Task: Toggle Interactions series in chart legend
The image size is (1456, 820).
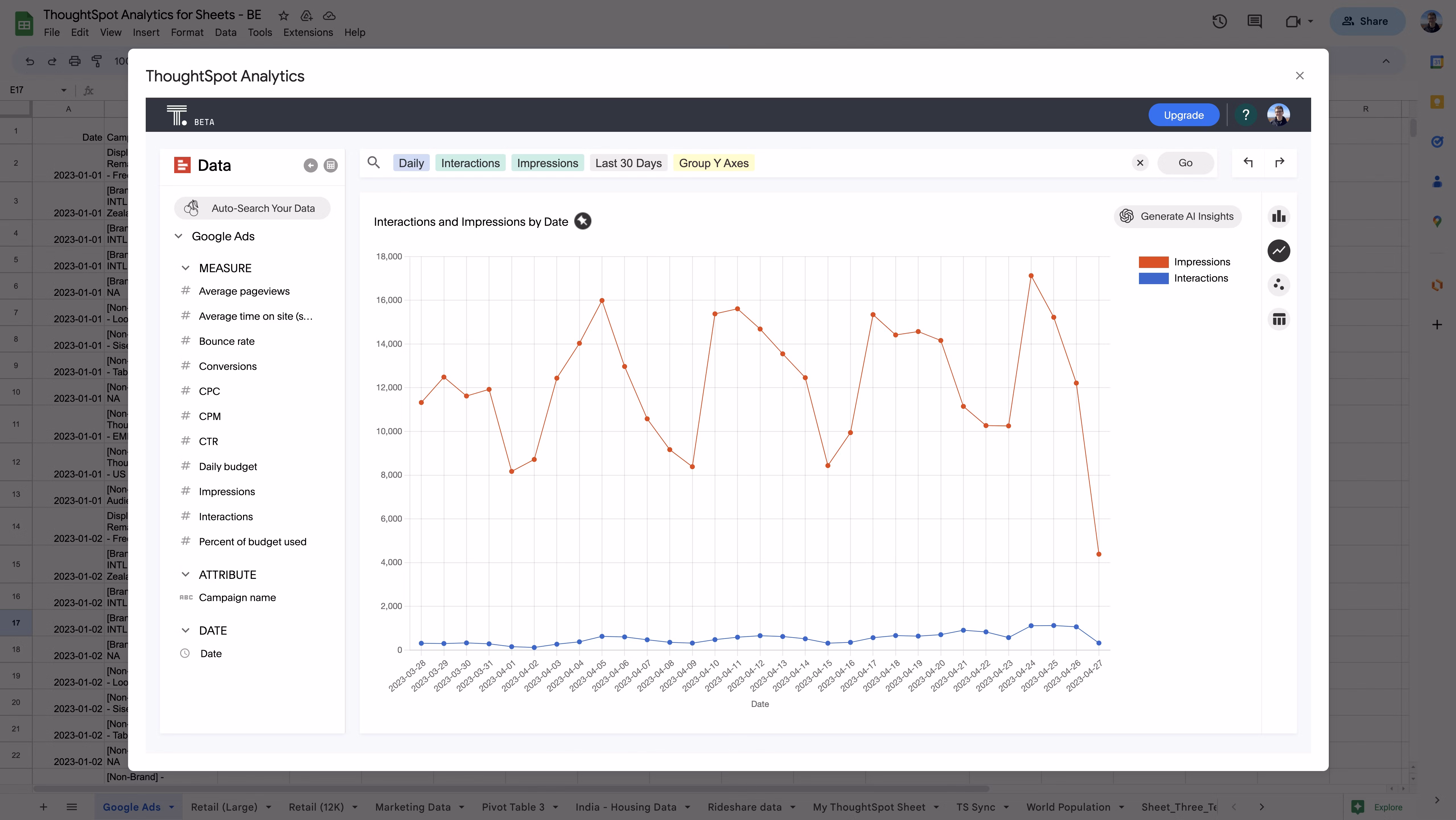Action: pos(1183,278)
